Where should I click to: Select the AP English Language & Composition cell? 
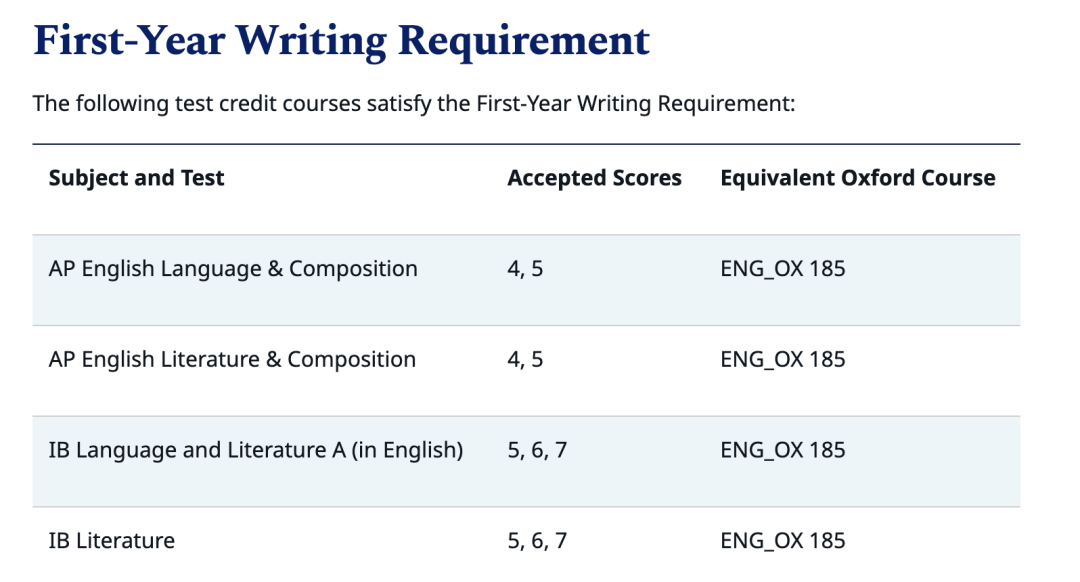click(x=233, y=269)
